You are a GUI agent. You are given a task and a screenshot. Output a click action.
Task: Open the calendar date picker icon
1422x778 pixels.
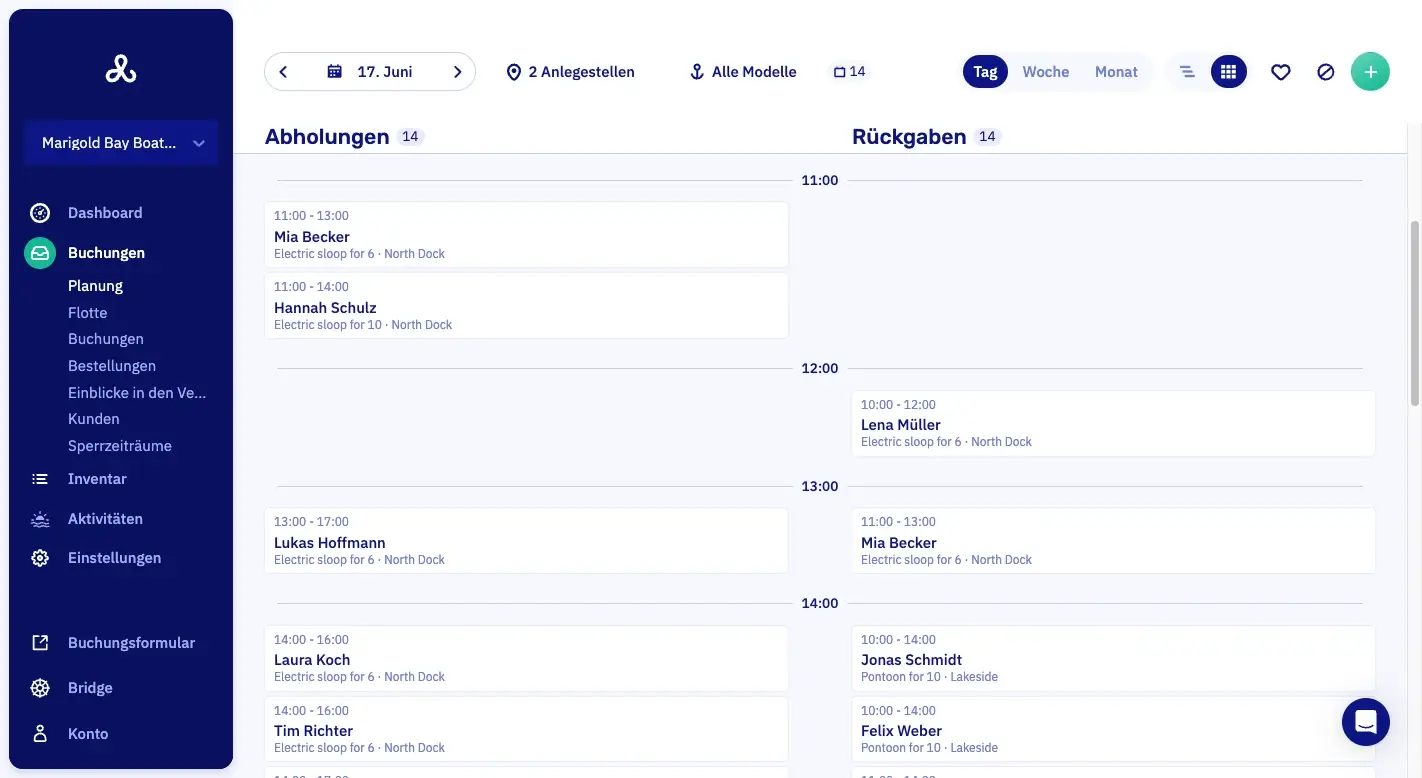[335, 72]
